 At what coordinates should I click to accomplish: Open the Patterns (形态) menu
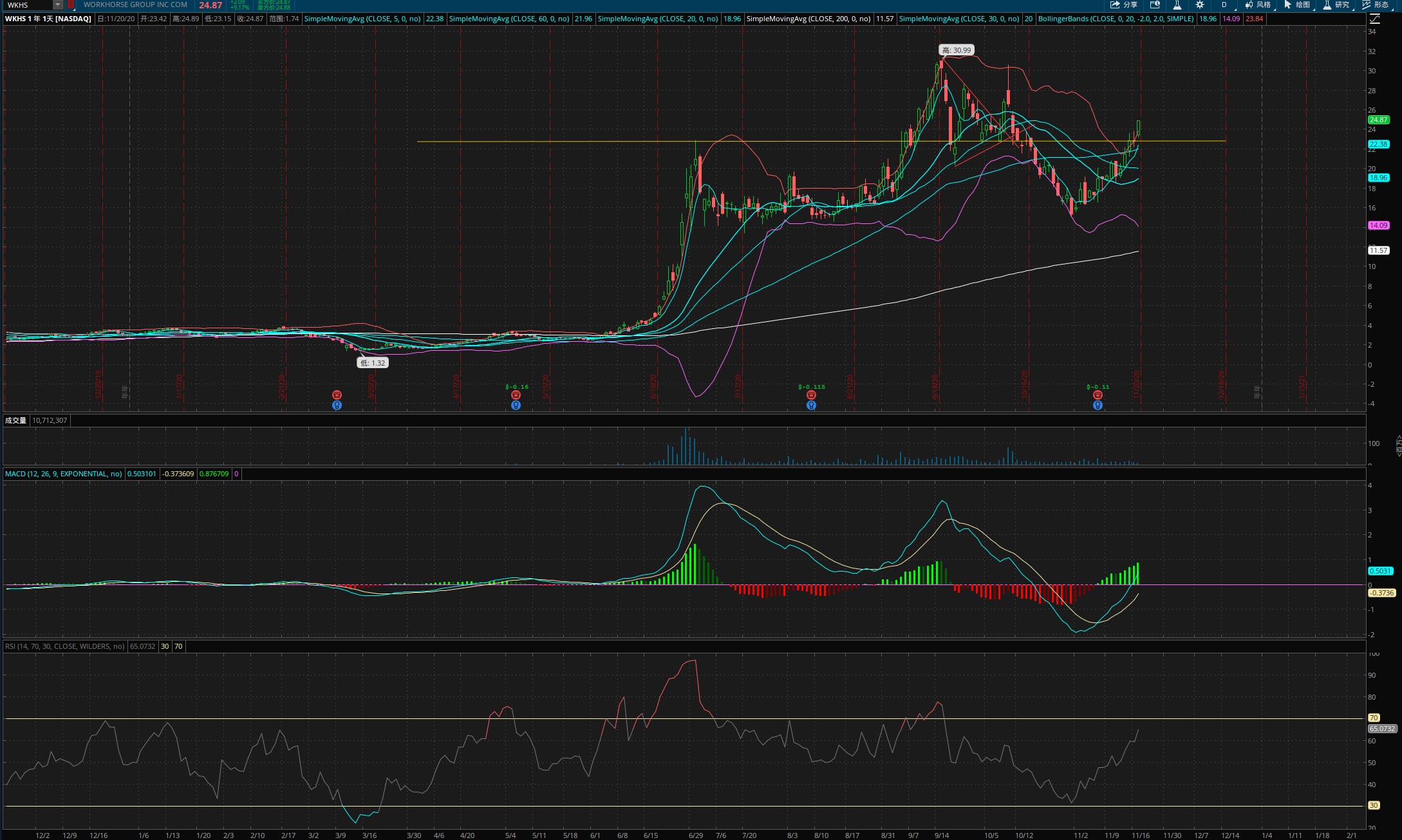click(1376, 5)
